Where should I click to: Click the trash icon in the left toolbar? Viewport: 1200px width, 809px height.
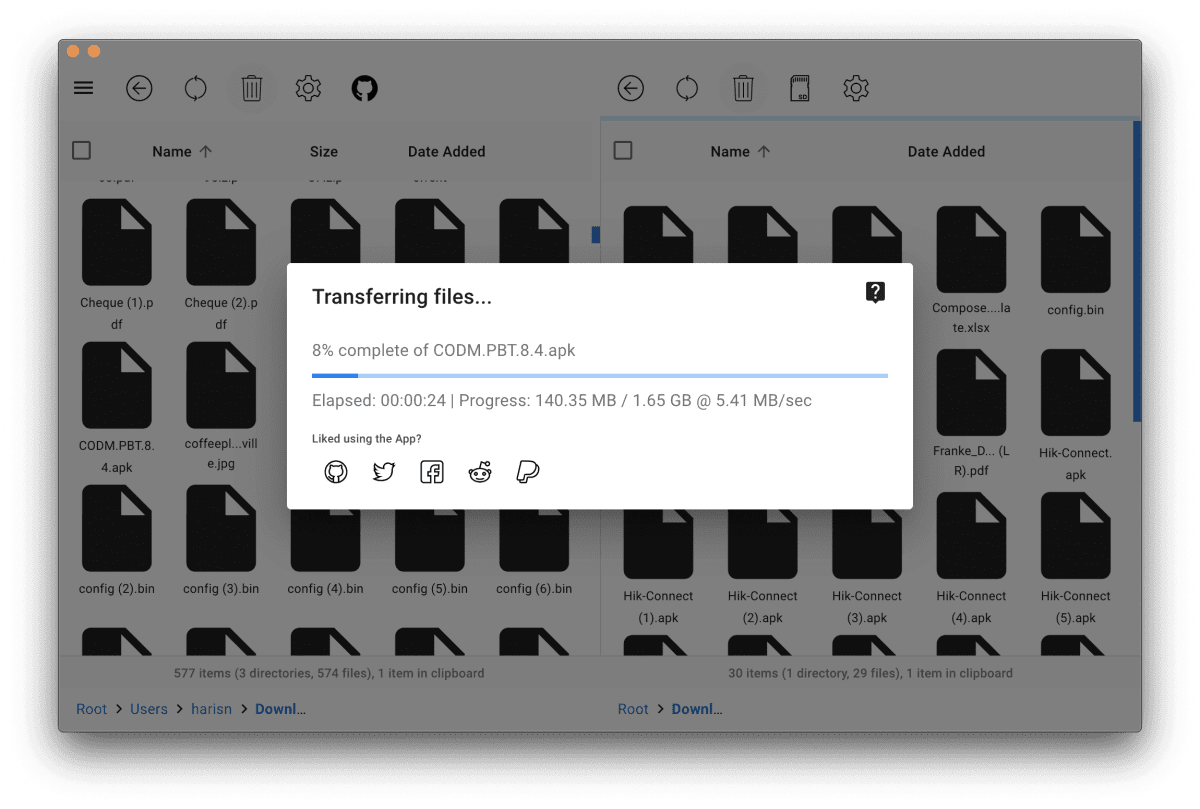pyautogui.click(x=252, y=88)
